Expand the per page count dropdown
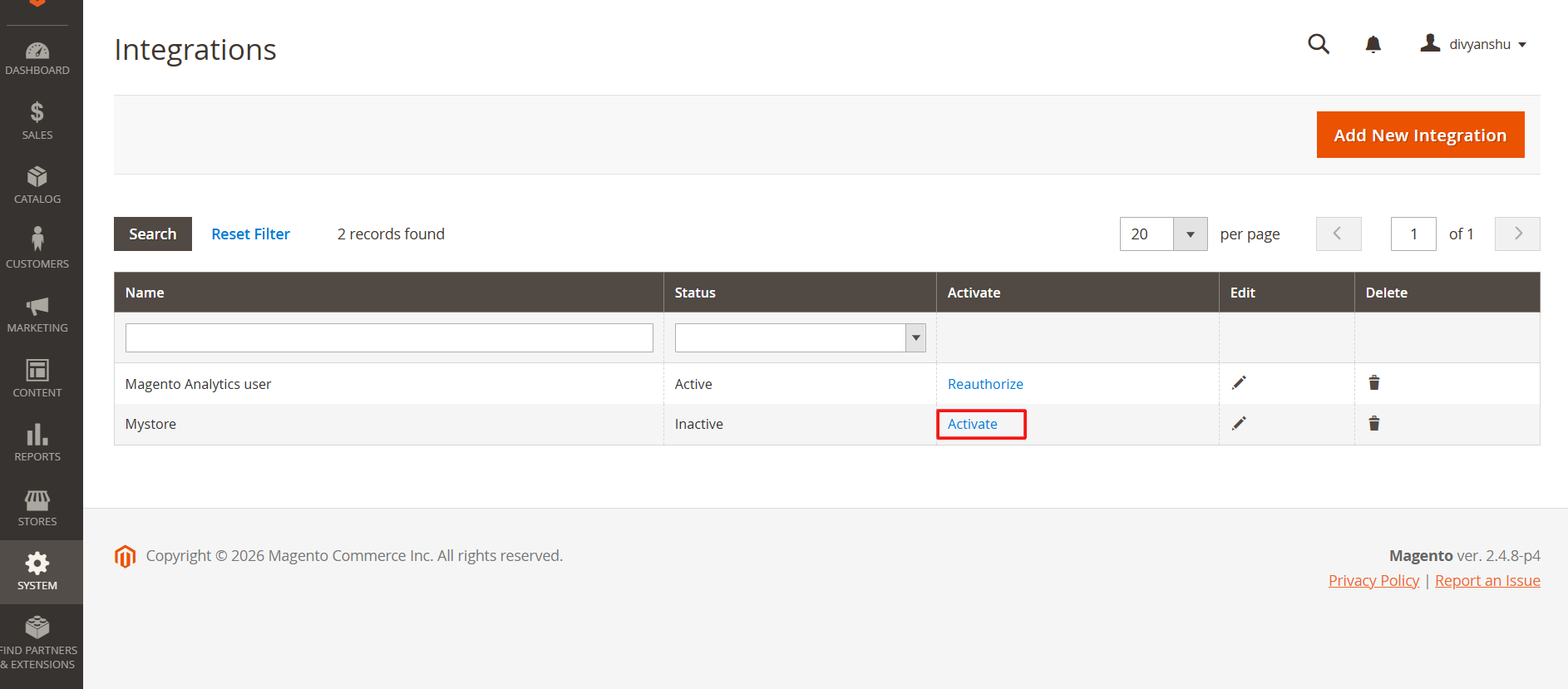The image size is (1568, 689). tap(1190, 234)
